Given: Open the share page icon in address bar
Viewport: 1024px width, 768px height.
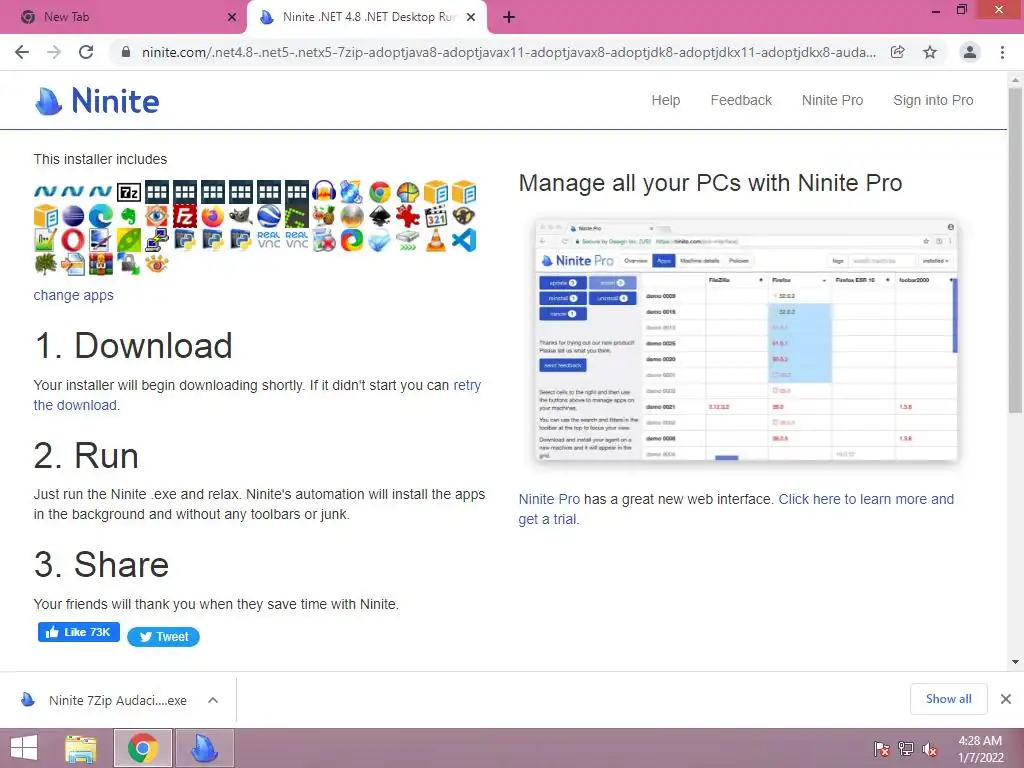Looking at the screenshot, I should [x=898, y=52].
